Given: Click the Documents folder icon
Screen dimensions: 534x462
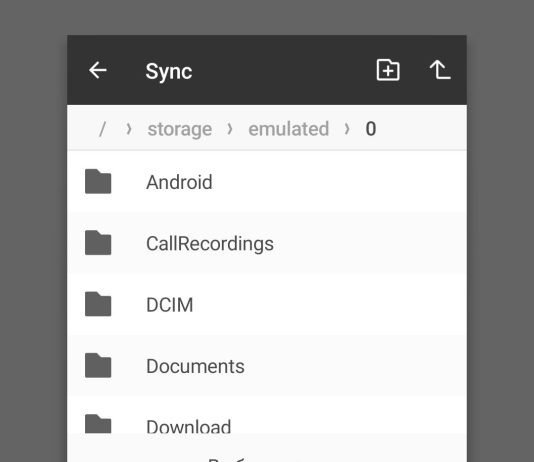Looking at the screenshot, I should tap(98, 365).
